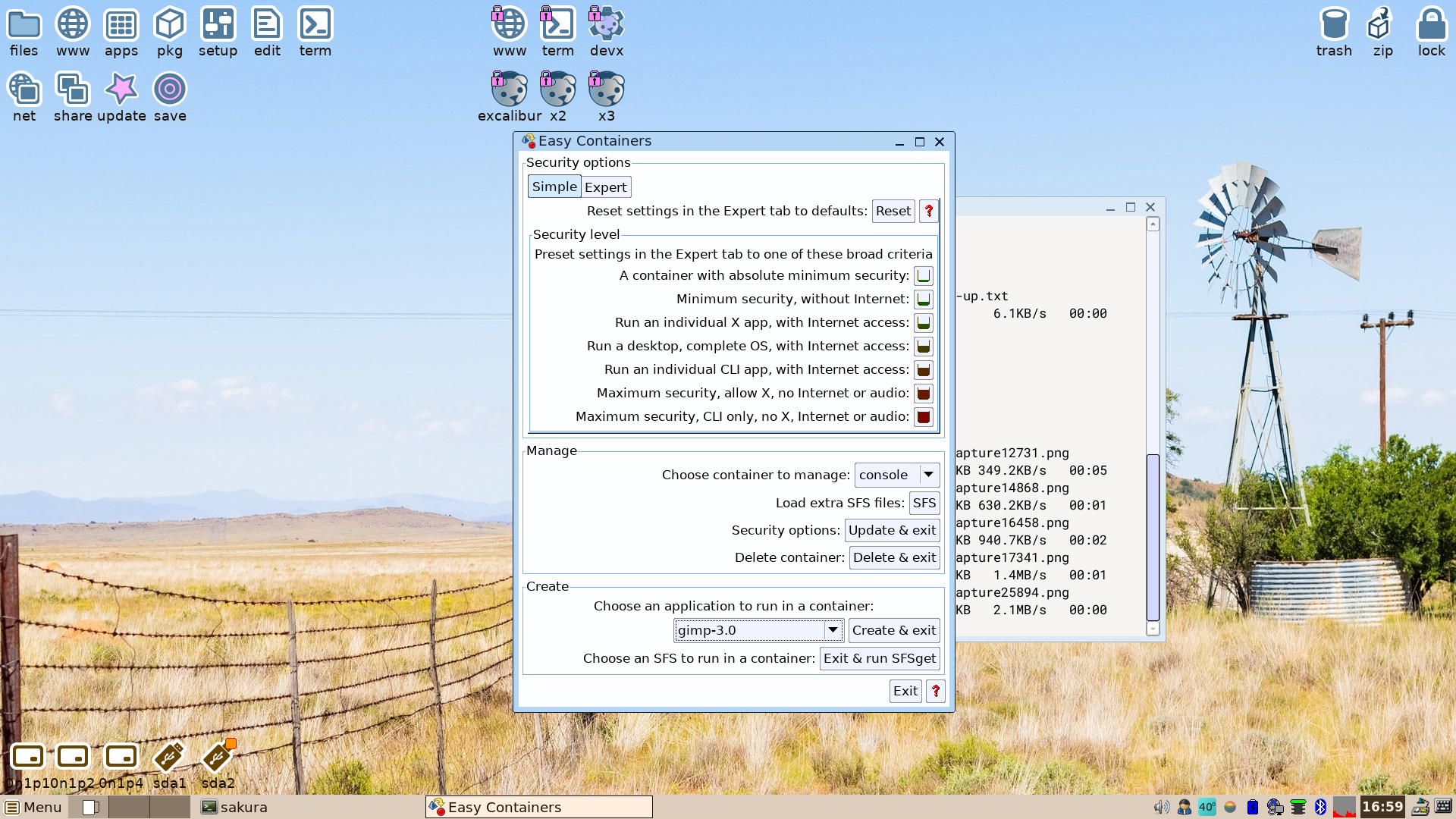Open the share desktop icon
Viewport: 1456px width, 819px height.
(x=73, y=97)
